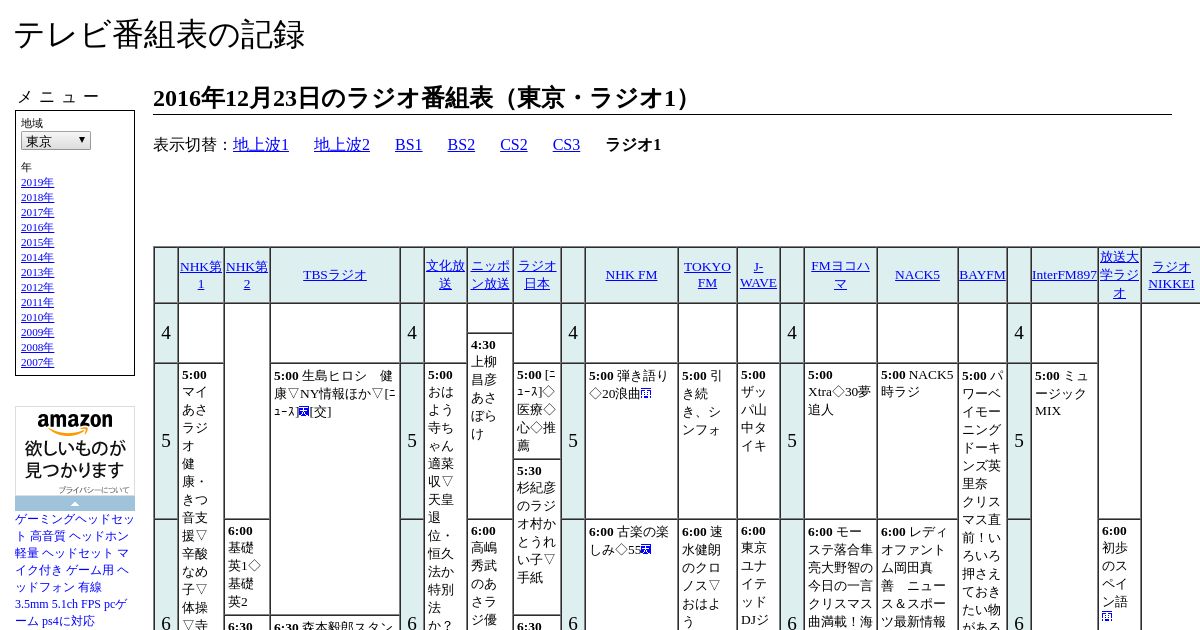Select the 5:00 NACK5時ラジ program cell
The height and width of the screenshot is (630, 1200).
coord(917,440)
